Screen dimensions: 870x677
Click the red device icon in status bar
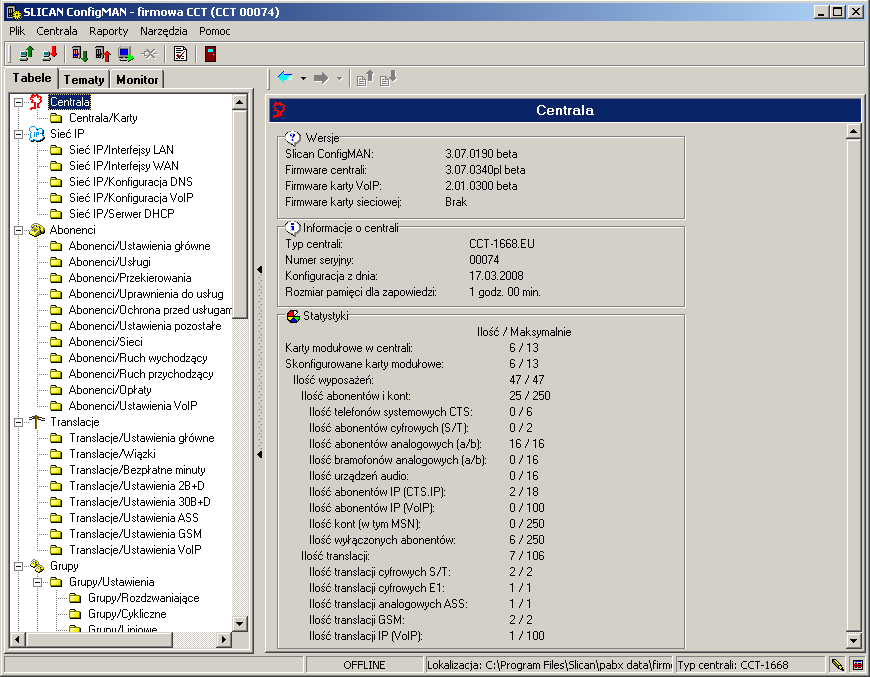pos(858,665)
